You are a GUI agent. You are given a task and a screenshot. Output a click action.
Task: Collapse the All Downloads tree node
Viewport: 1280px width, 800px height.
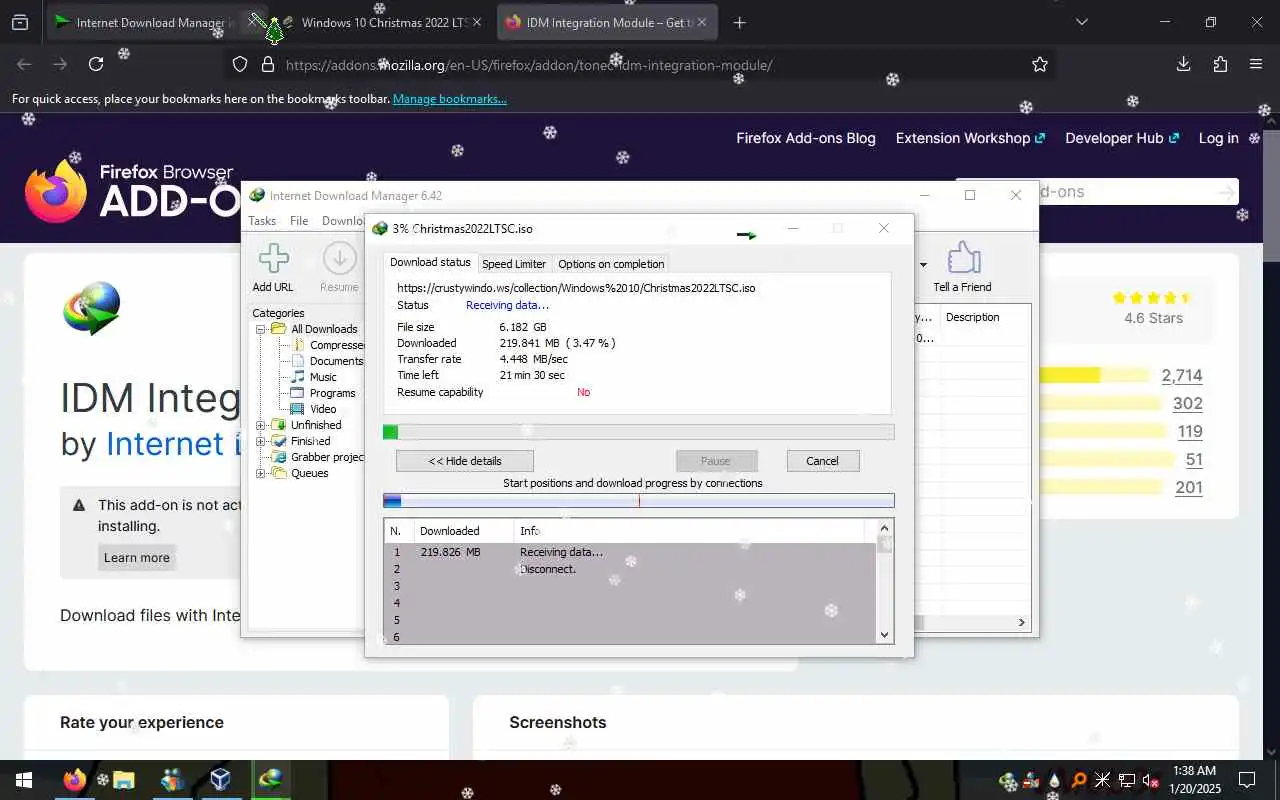coord(260,329)
